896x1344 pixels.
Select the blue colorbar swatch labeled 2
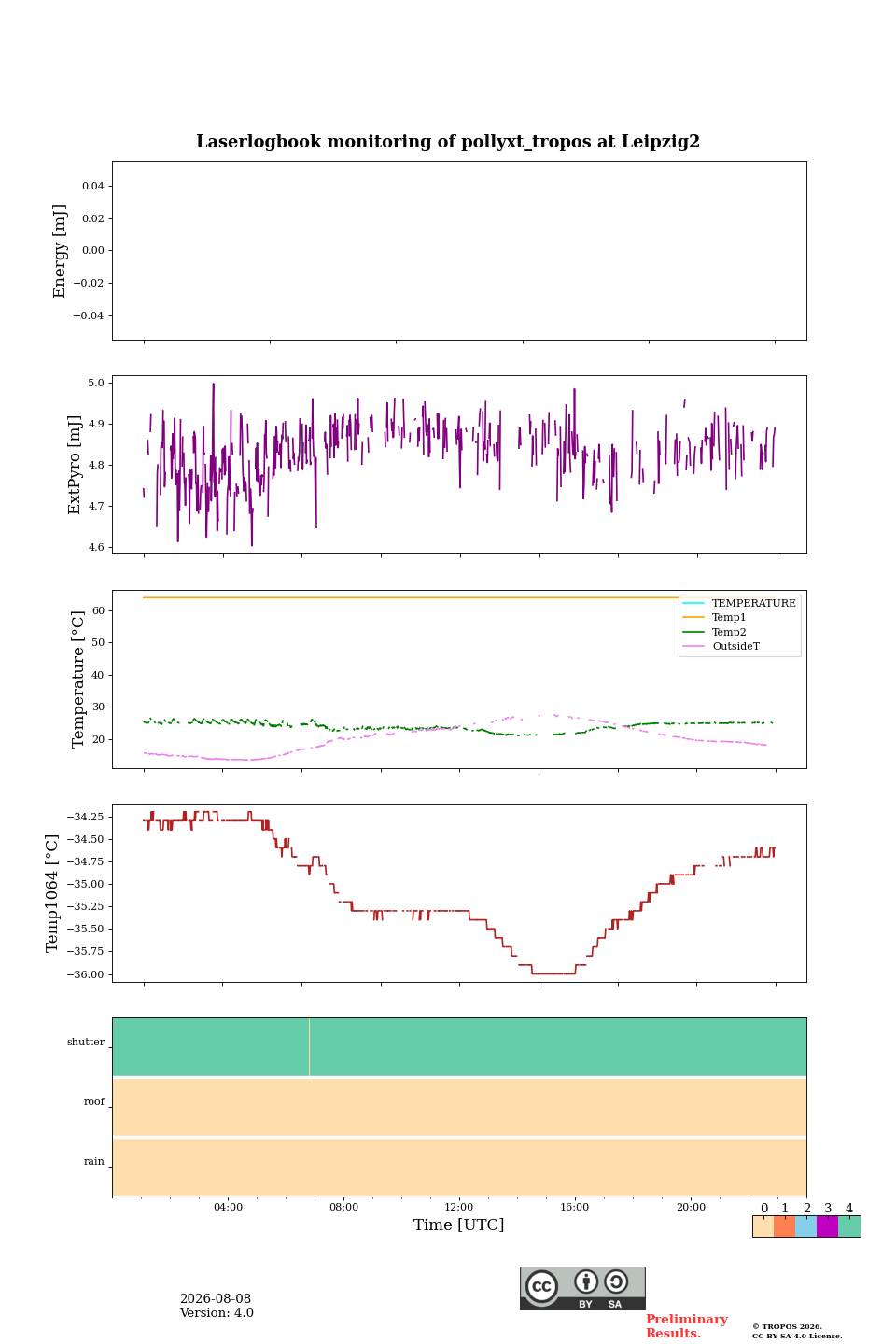pos(805,1226)
